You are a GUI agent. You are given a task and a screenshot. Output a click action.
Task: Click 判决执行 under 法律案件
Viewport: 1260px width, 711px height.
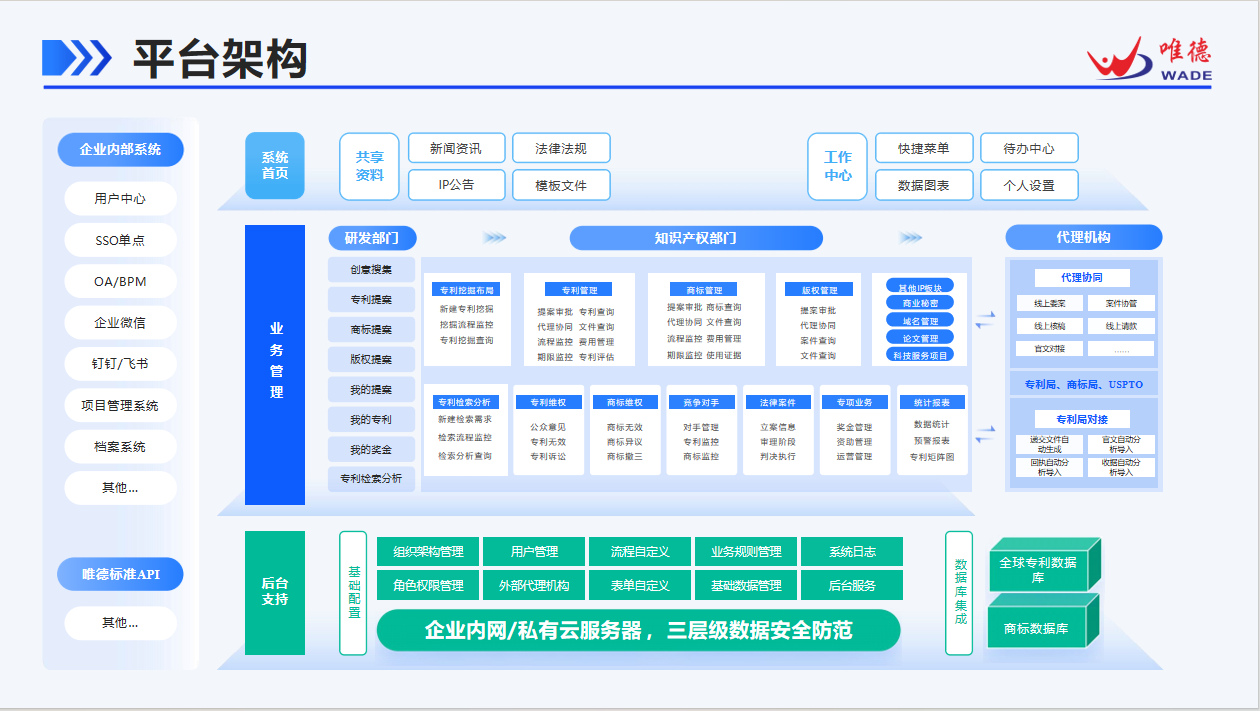(x=778, y=456)
